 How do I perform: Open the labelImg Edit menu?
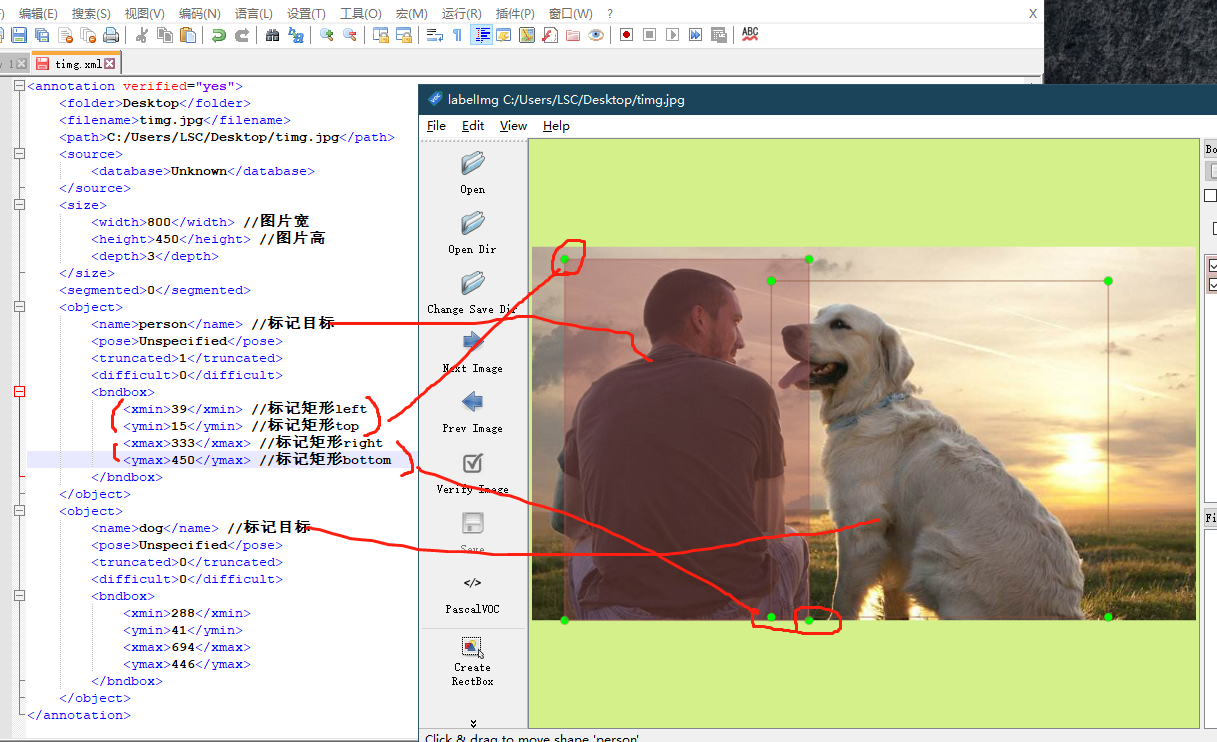tap(473, 126)
